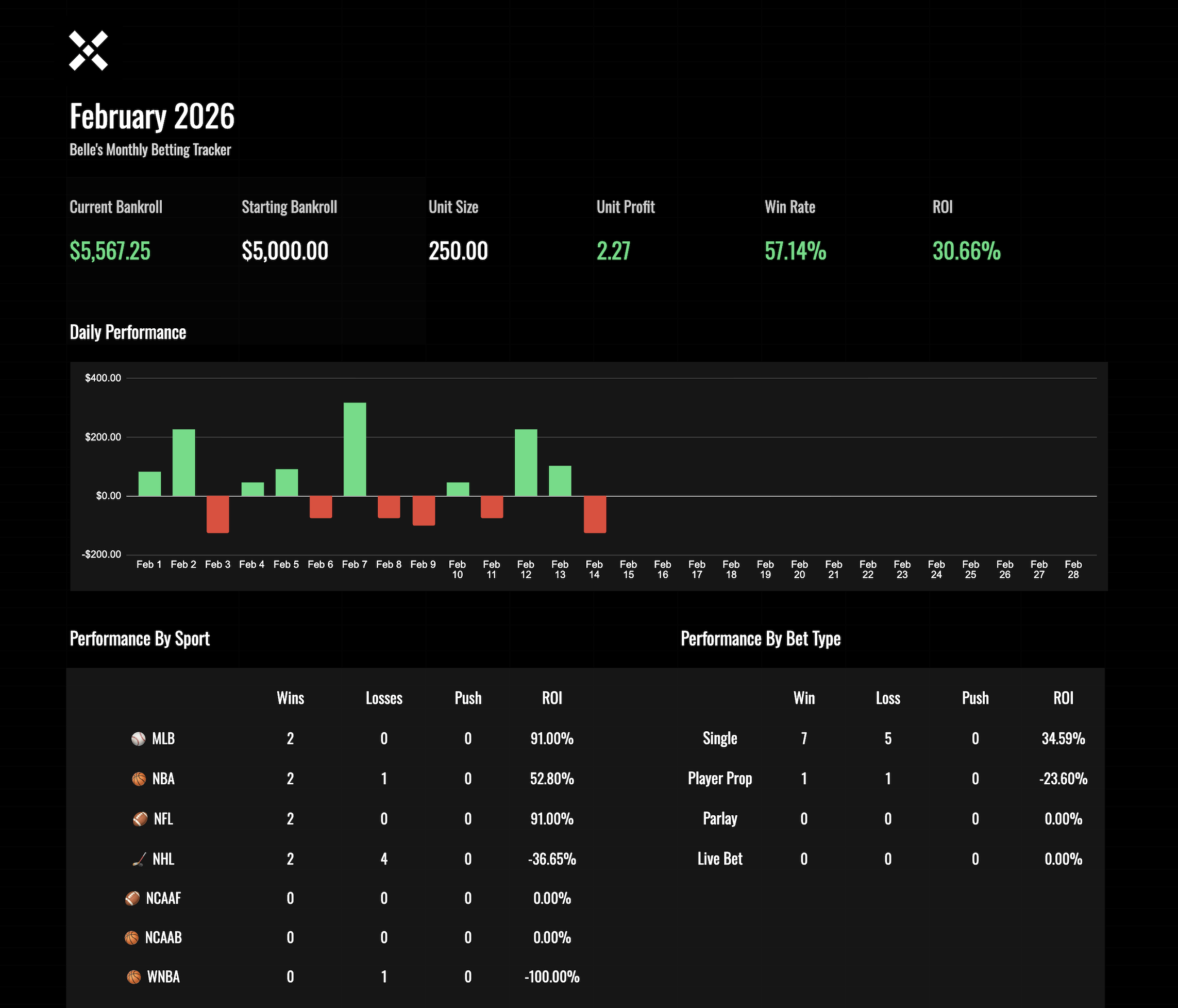Click the Win Rate value 57.14%
The image size is (1178, 1008).
795,251
